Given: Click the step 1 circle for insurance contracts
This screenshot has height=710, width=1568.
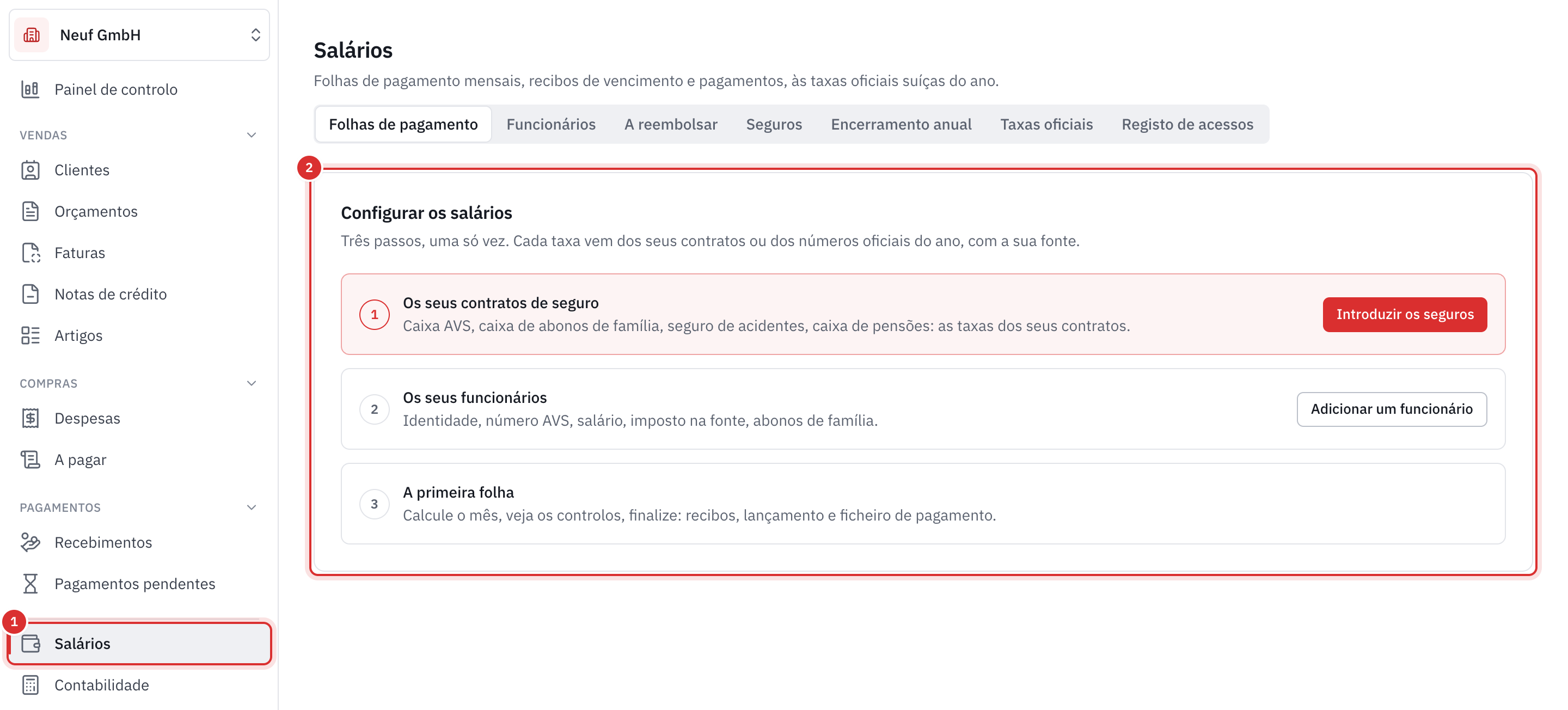Looking at the screenshot, I should click(375, 315).
